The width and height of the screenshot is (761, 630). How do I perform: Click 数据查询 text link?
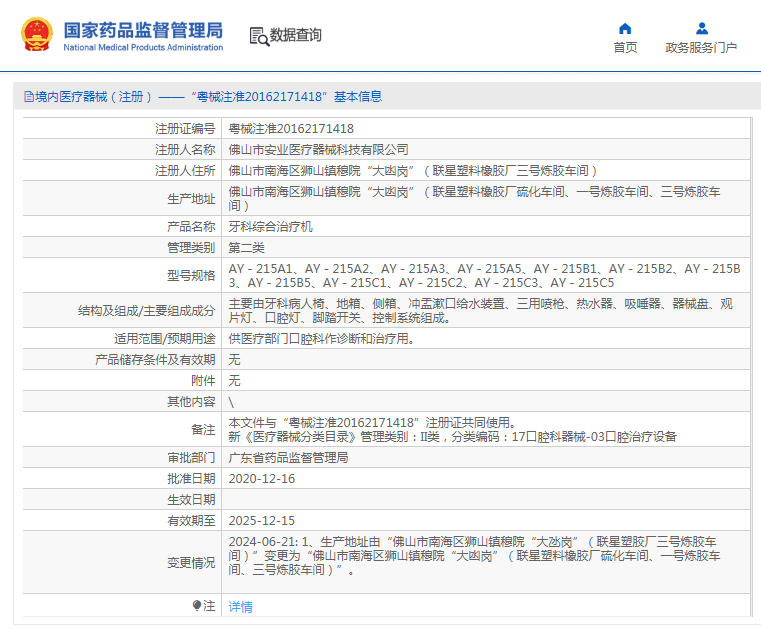click(x=296, y=35)
